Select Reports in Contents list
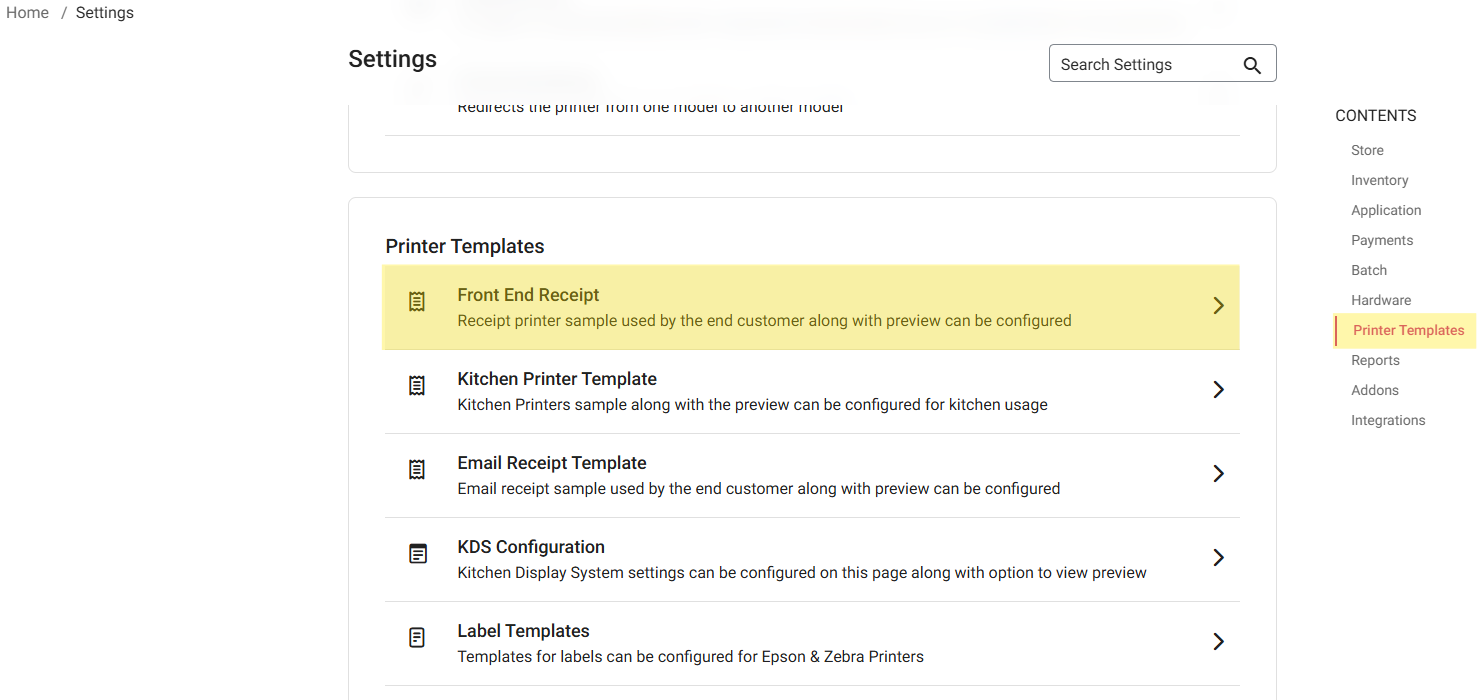Image resolution: width=1477 pixels, height=700 pixels. [x=1375, y=360]
